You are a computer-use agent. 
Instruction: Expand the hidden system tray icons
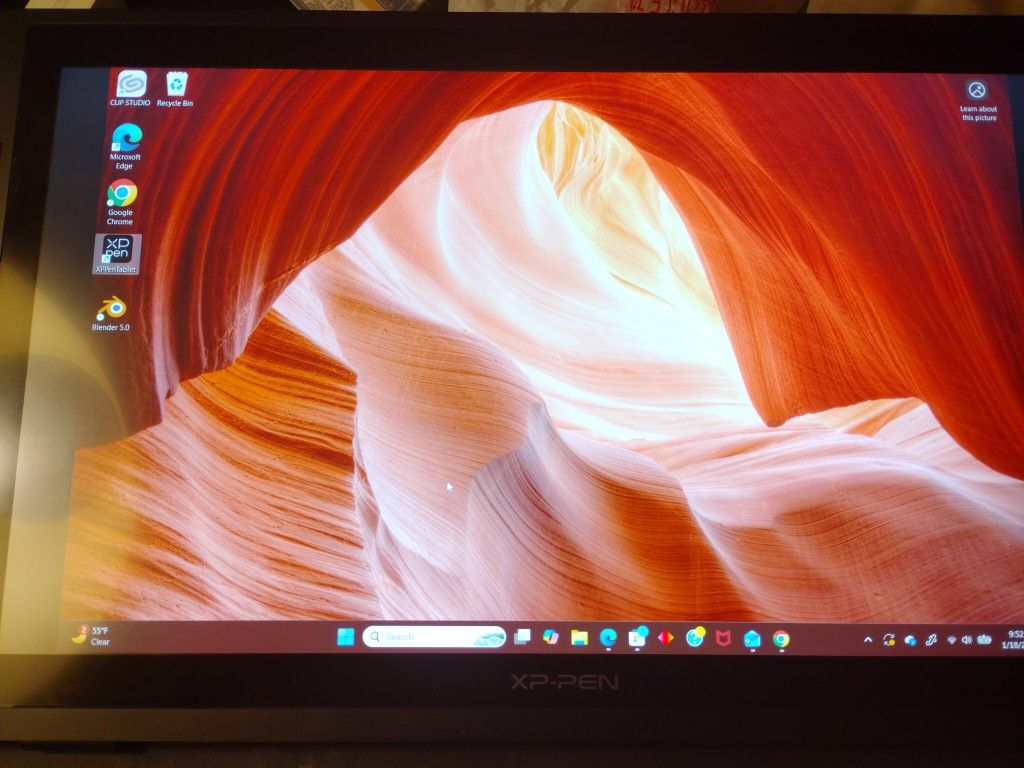[868, 639]
